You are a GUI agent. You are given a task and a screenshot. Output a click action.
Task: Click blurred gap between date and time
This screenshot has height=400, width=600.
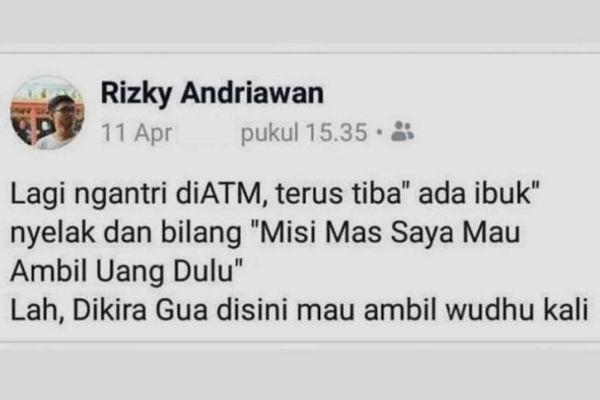(x=207, y=133)
